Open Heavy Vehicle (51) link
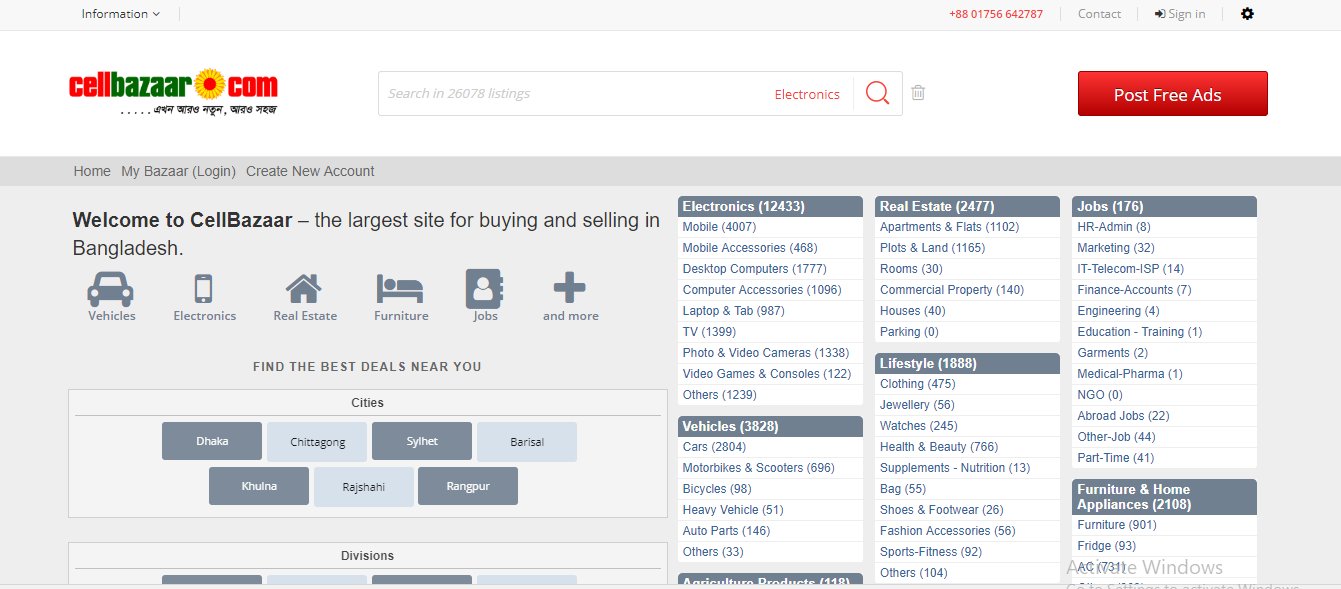The height and width of the screenshot is (589, 1341). [733, 510]
